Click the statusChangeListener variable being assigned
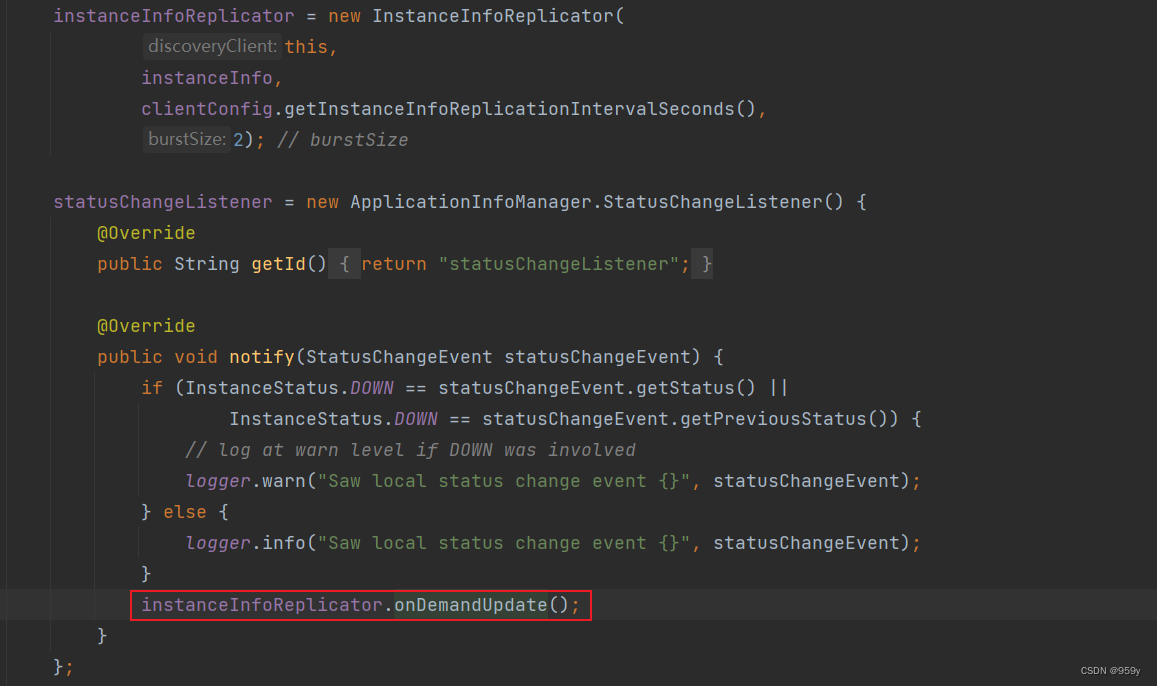 pyautogui.click(x=162, y=201)
